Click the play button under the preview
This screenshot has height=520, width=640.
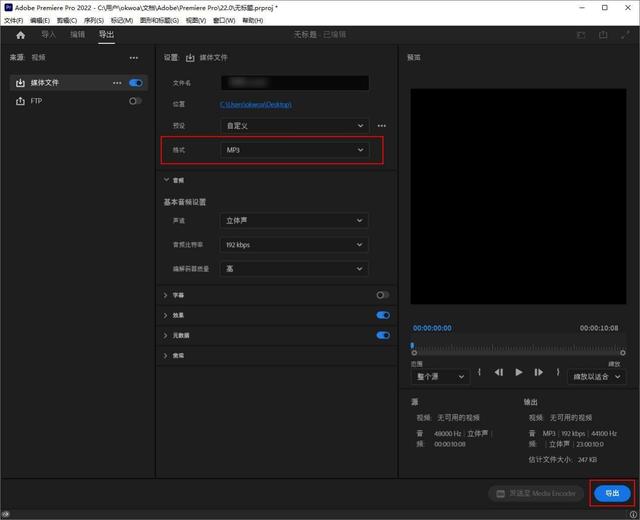point(518,372)
